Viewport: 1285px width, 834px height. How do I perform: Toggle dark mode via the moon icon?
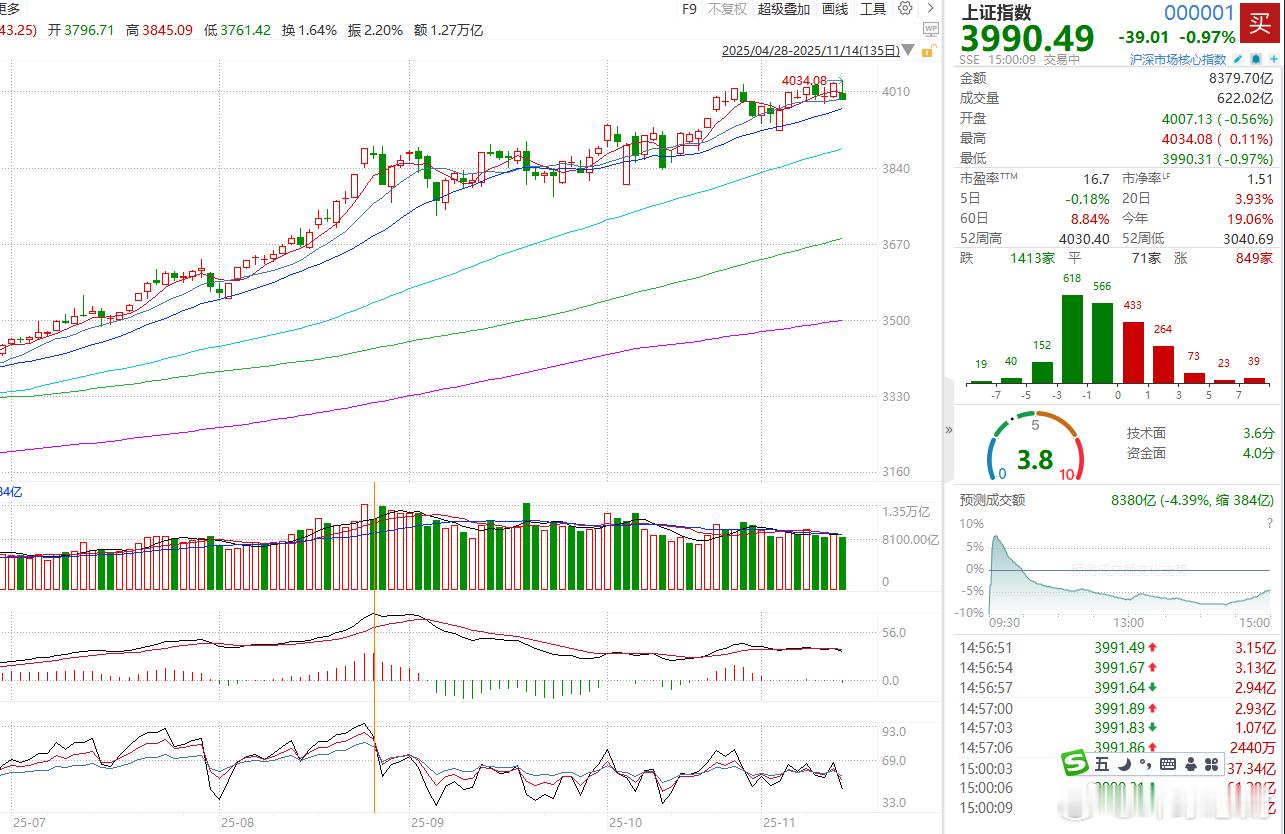tap(1125, 765)
